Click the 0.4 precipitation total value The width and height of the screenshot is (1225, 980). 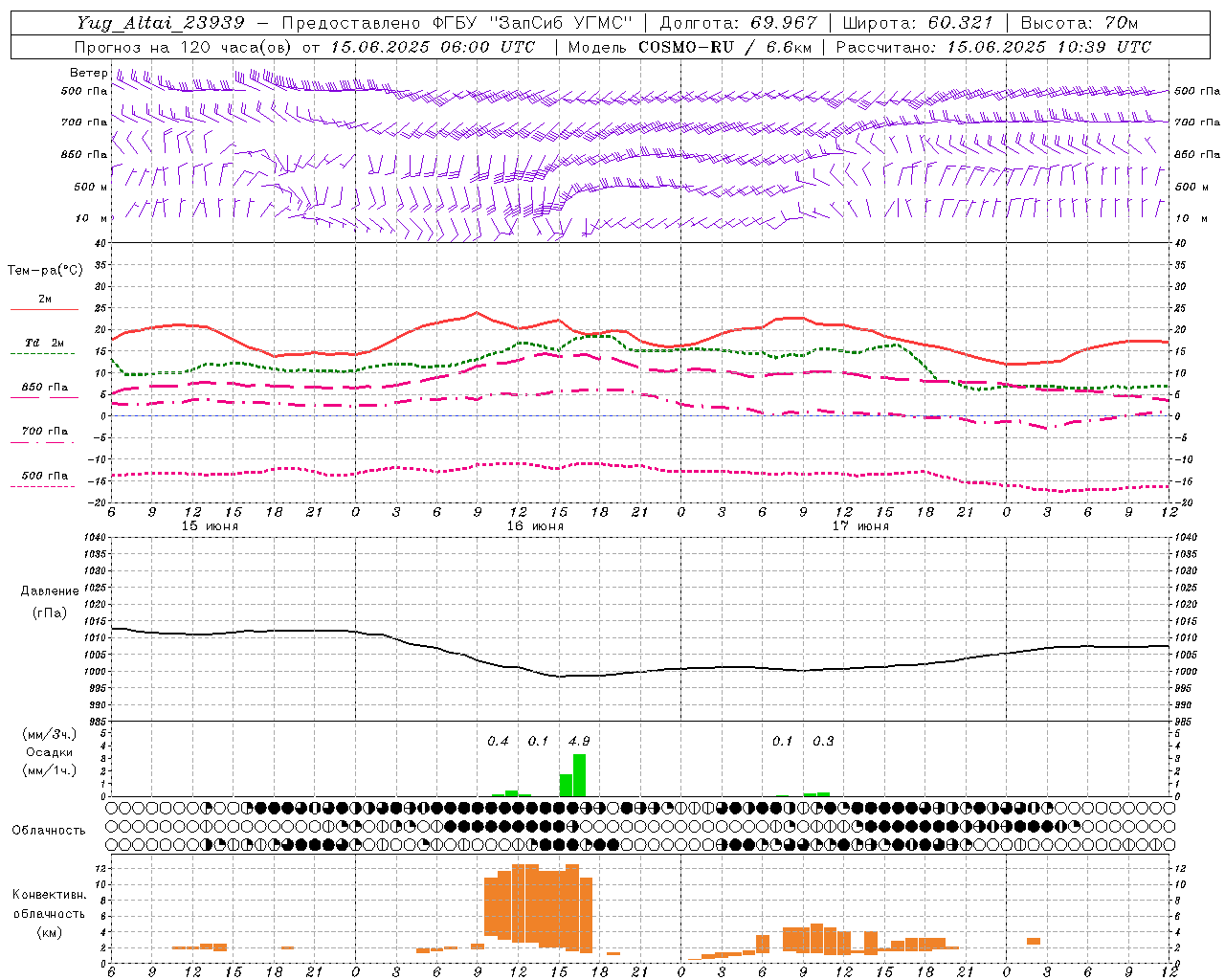[x=498, y=741]
